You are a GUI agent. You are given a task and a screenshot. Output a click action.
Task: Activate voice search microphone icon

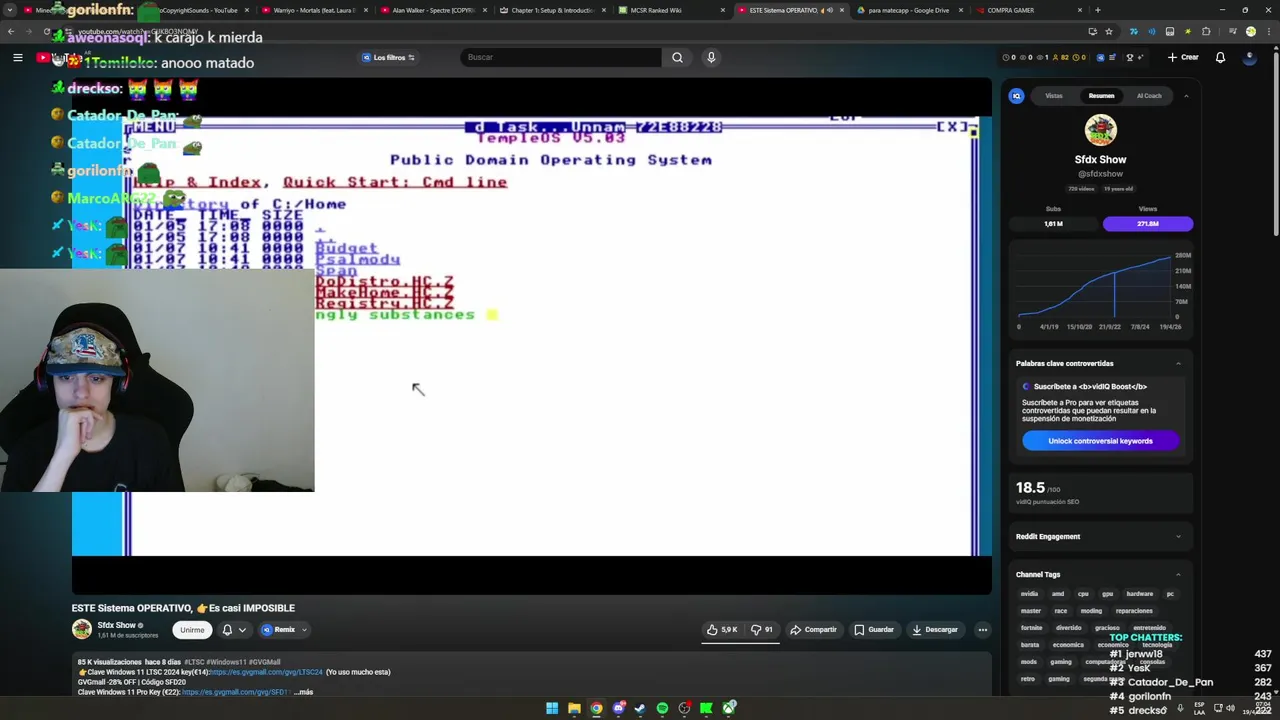(x=711, y=57)
